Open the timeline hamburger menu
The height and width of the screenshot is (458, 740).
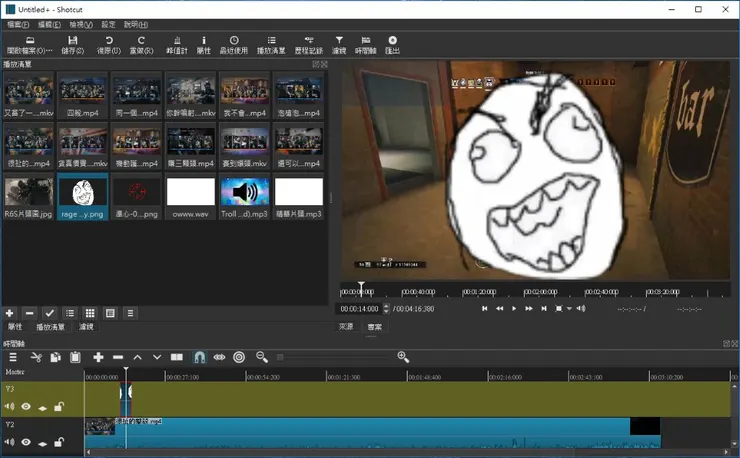[x=13, y=357]
